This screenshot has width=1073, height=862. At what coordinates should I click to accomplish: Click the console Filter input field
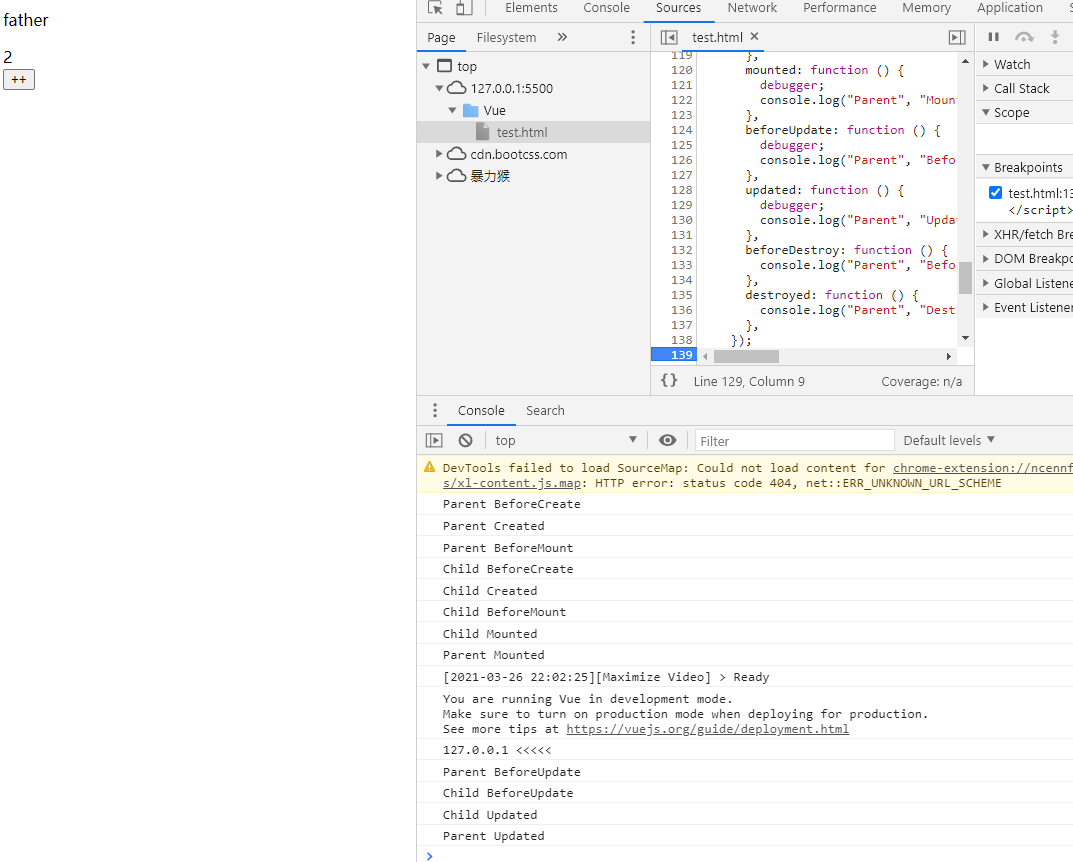[x=794, y=441]
